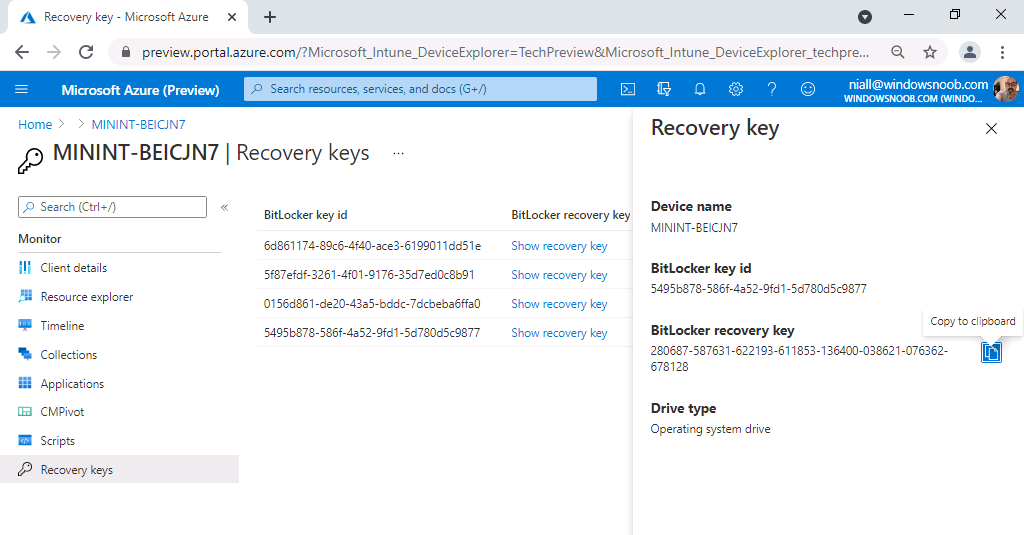This screenshot has height=535, width=1024.
Task: Open the Help question mark icon
Action: [771, 89]
